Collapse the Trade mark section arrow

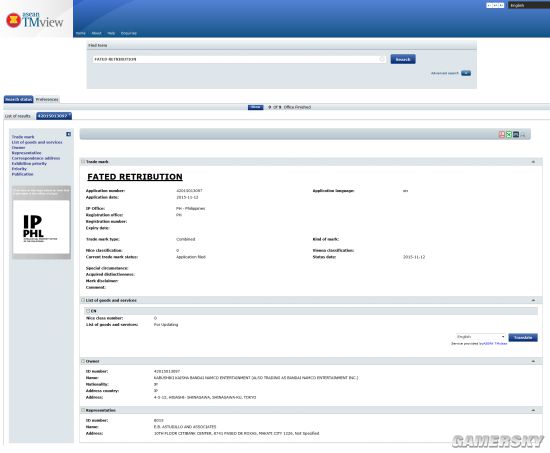533,162
